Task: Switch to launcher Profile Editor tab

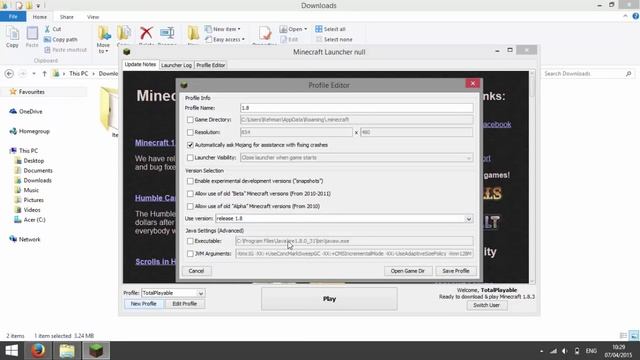Action: [x=211, y=65]
